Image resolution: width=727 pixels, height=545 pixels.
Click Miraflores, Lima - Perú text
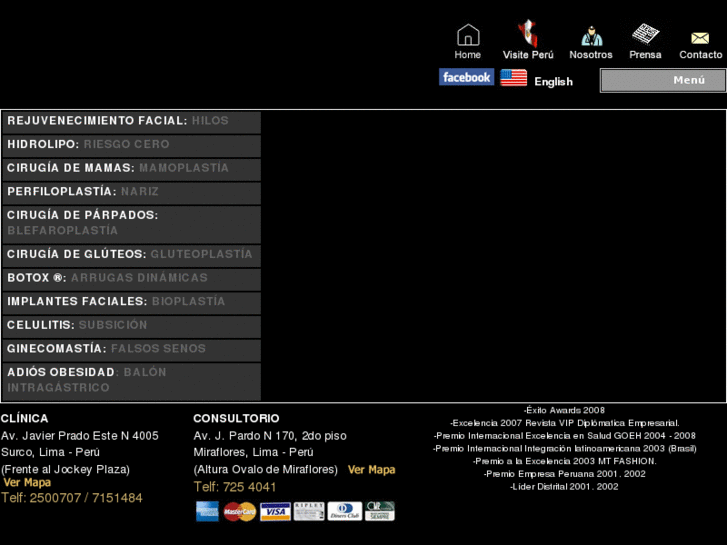click(254, 452)
